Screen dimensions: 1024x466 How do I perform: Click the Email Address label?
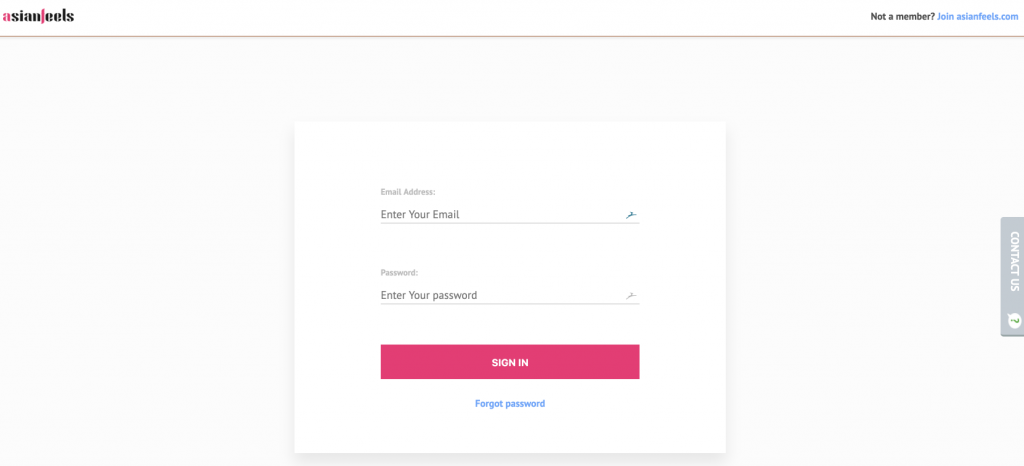[x=408, y=192]
